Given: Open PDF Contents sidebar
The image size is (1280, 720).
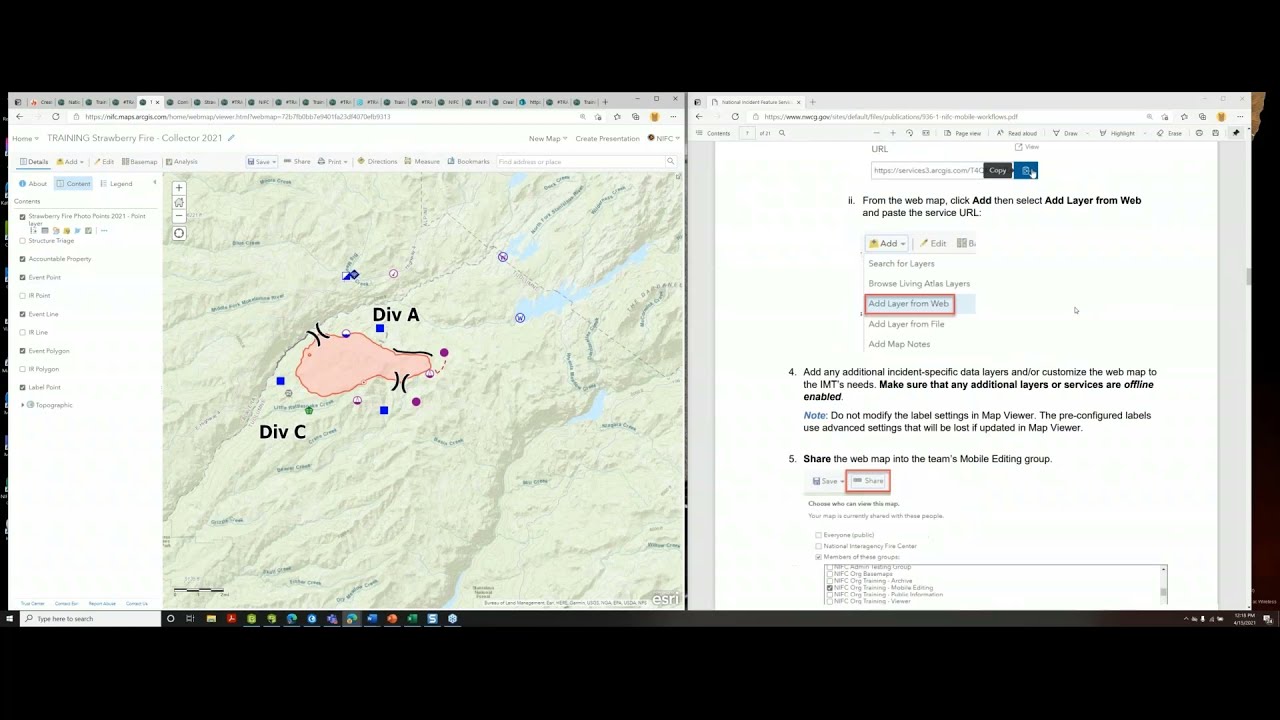Looking at the screenshot, I should point(713,133).
